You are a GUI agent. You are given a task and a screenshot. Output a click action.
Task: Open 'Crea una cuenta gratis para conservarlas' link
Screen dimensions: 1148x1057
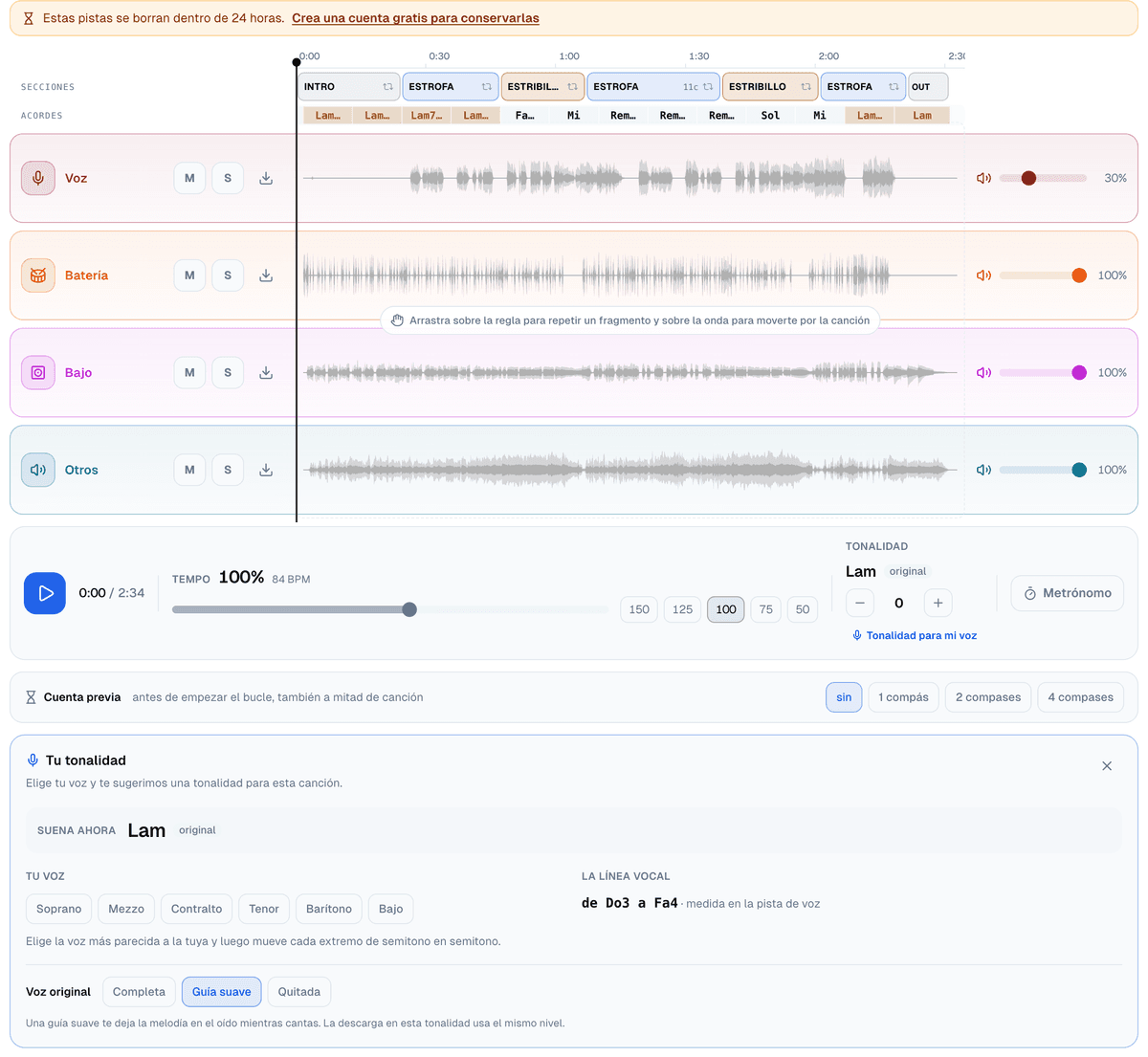tap(415, 18)
